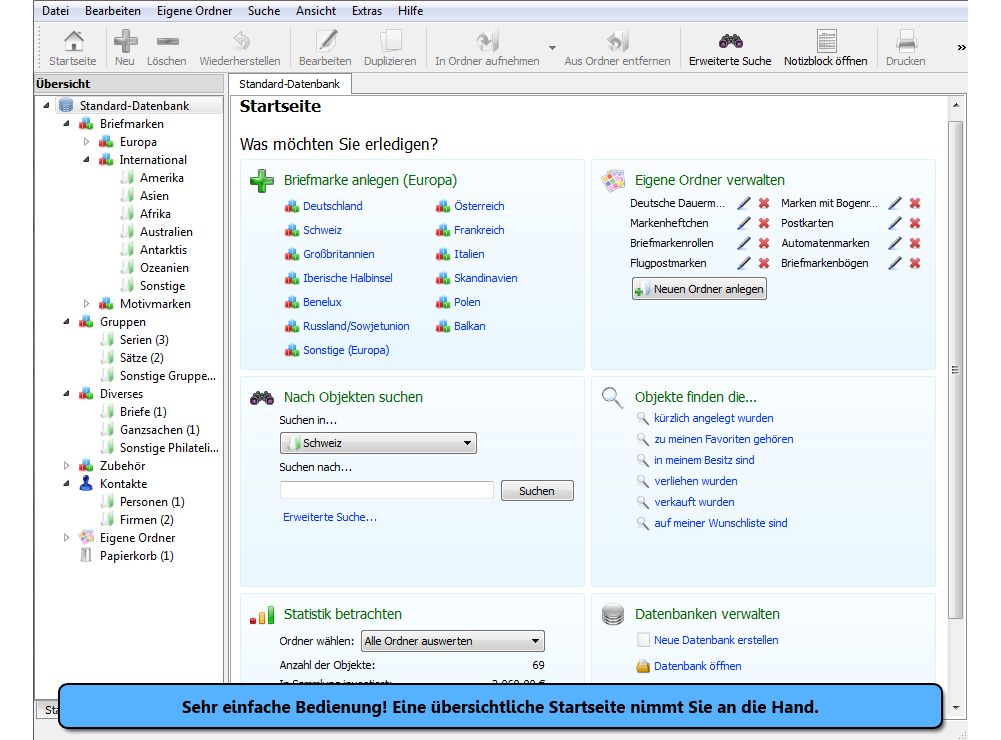The image size is (1001, 740).
Task: Open the Suchen in Schweiz dropdown
Action: pos(378,442)
